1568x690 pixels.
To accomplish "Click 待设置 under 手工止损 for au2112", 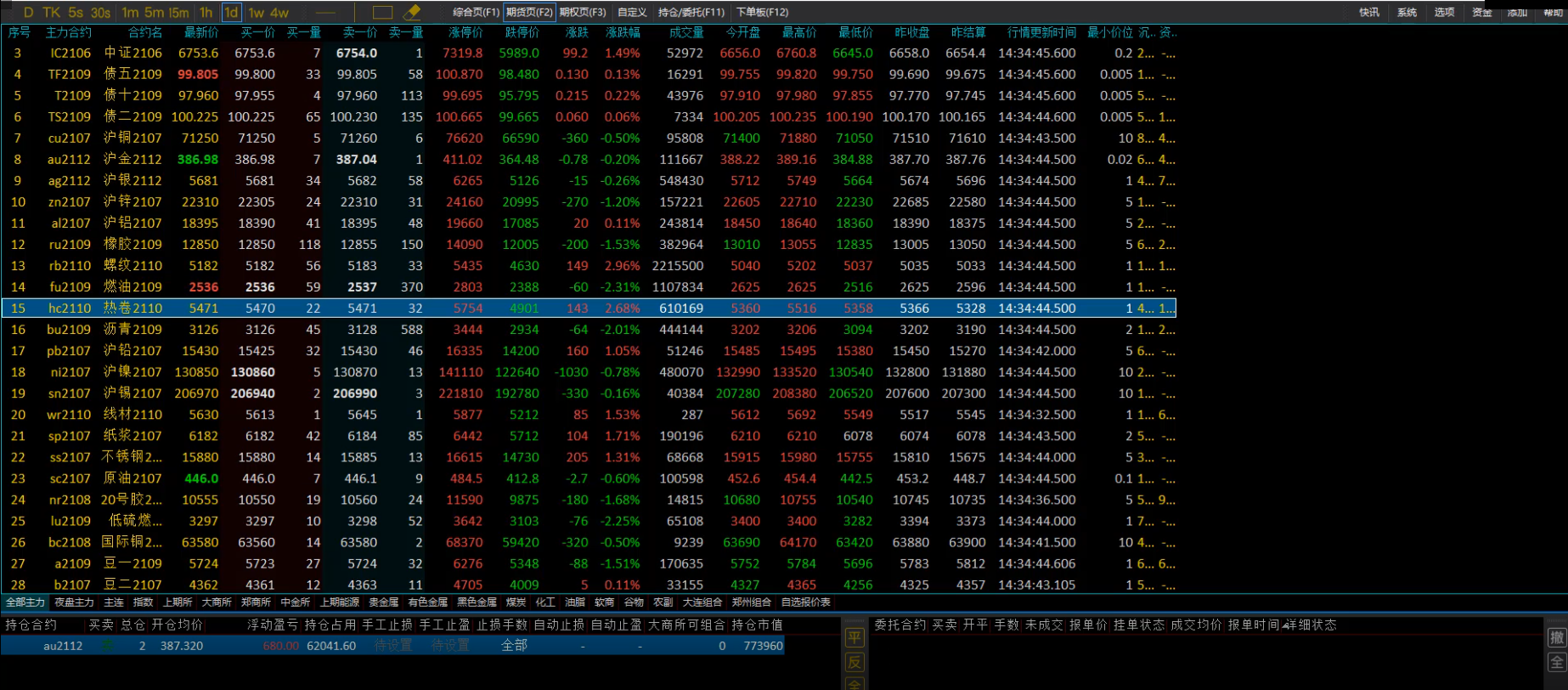I will point(392,646).
